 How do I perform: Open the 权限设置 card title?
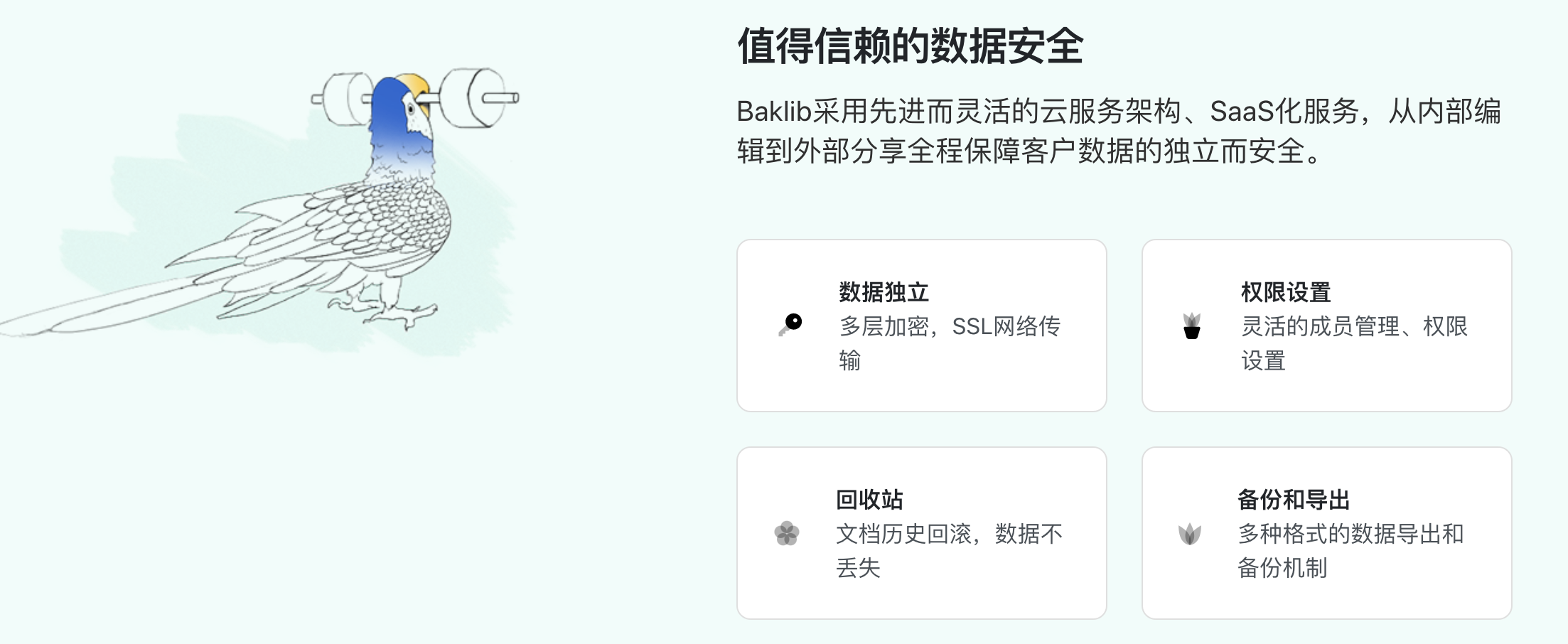(x=1286, y=292)
